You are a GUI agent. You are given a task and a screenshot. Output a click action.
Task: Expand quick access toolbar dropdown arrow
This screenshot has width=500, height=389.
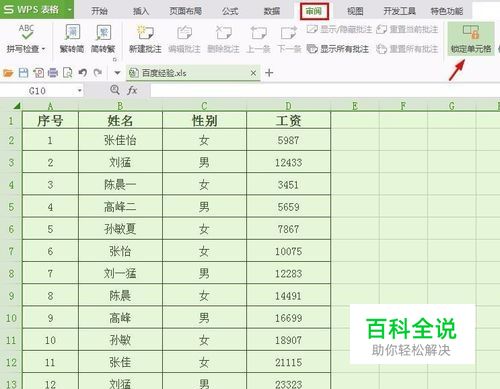click(117, 73)
